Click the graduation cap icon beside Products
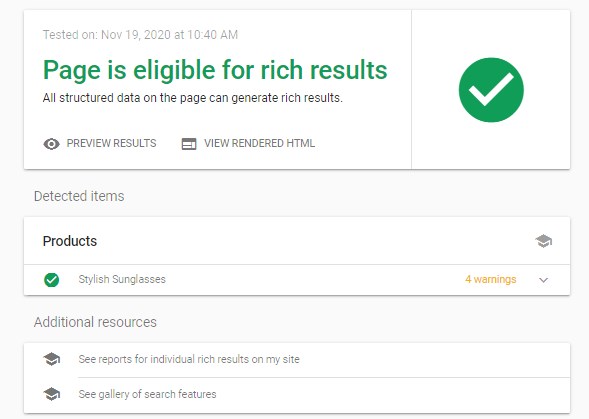This screenshot has height=419, width=589. 543,241
